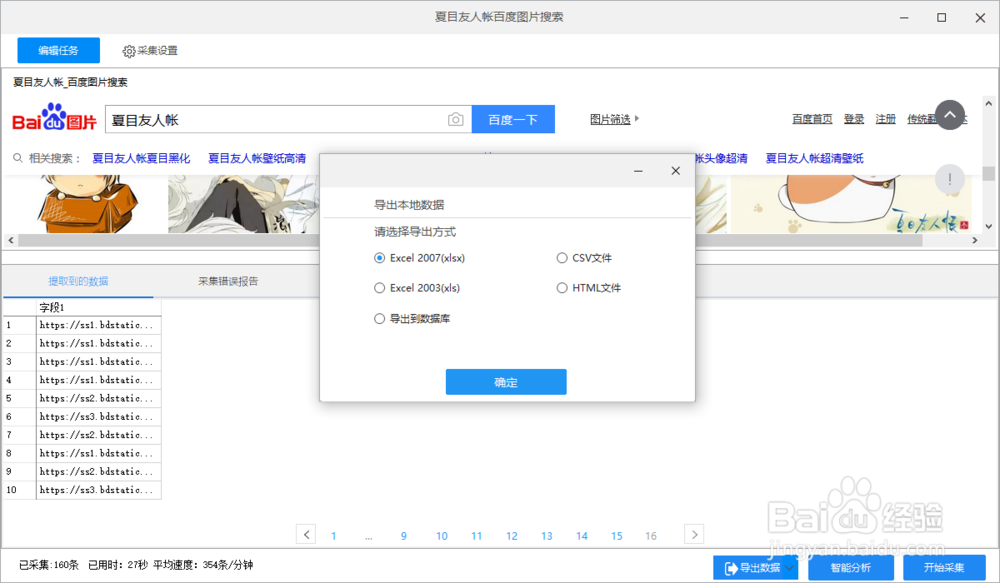Image resolution: width=1000 pixels, height=583 pixels.
Task: Open the 导出数据 dropdown arrow
Action: tap(790, 568)
